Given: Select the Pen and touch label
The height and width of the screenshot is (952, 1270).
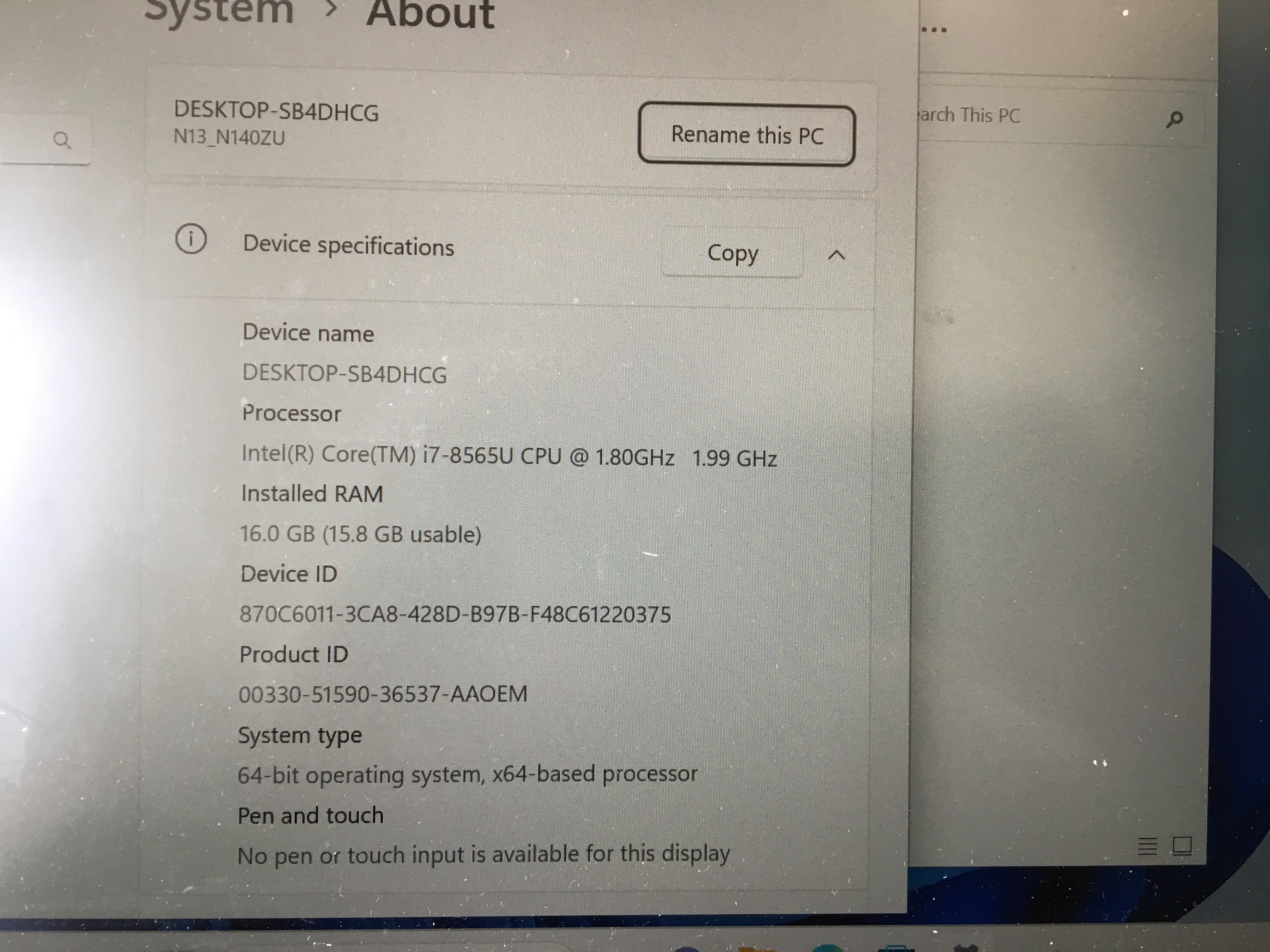Looking at the screenshot, I should click(311, 815).
